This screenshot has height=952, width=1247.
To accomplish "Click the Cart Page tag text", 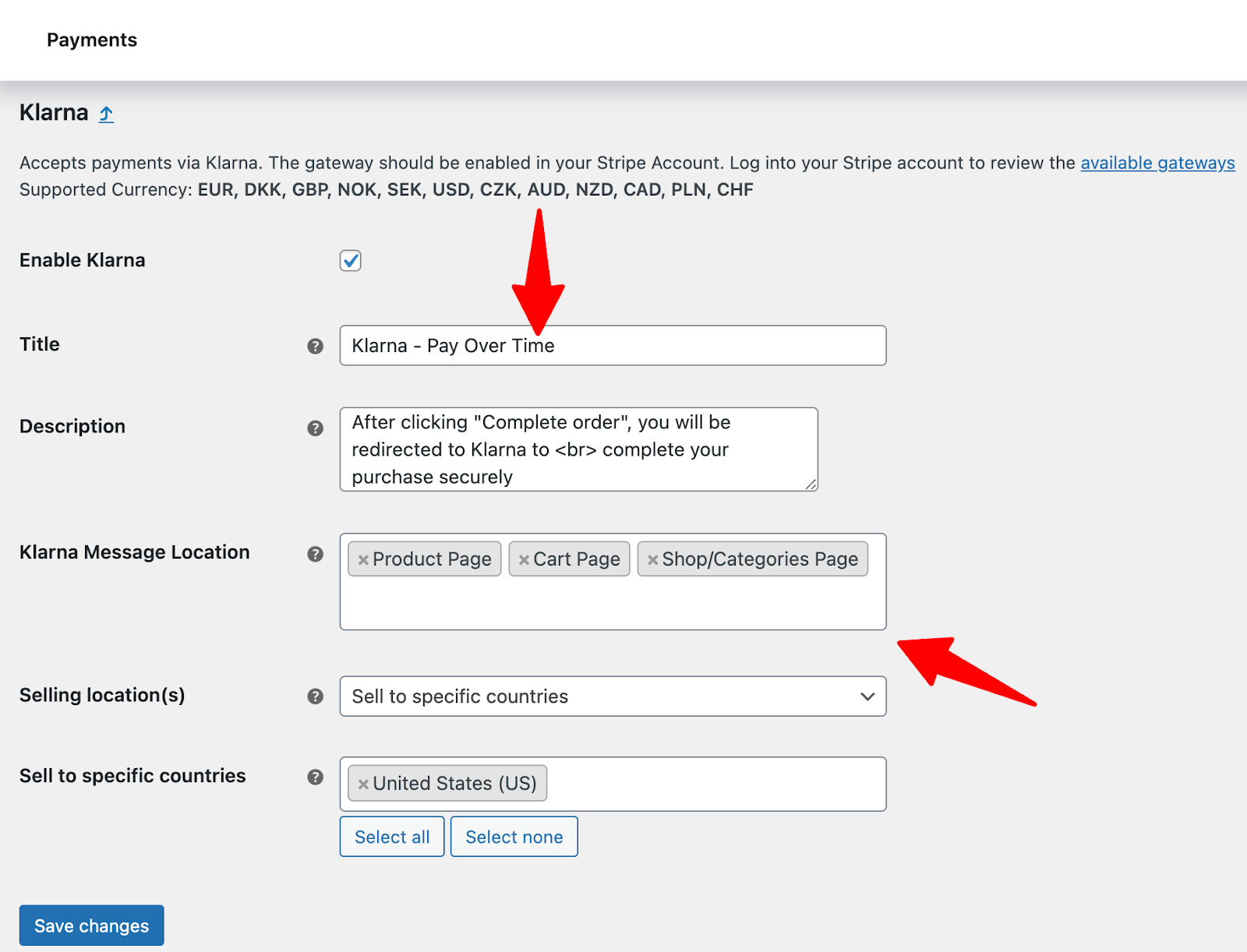I will 577,559.
